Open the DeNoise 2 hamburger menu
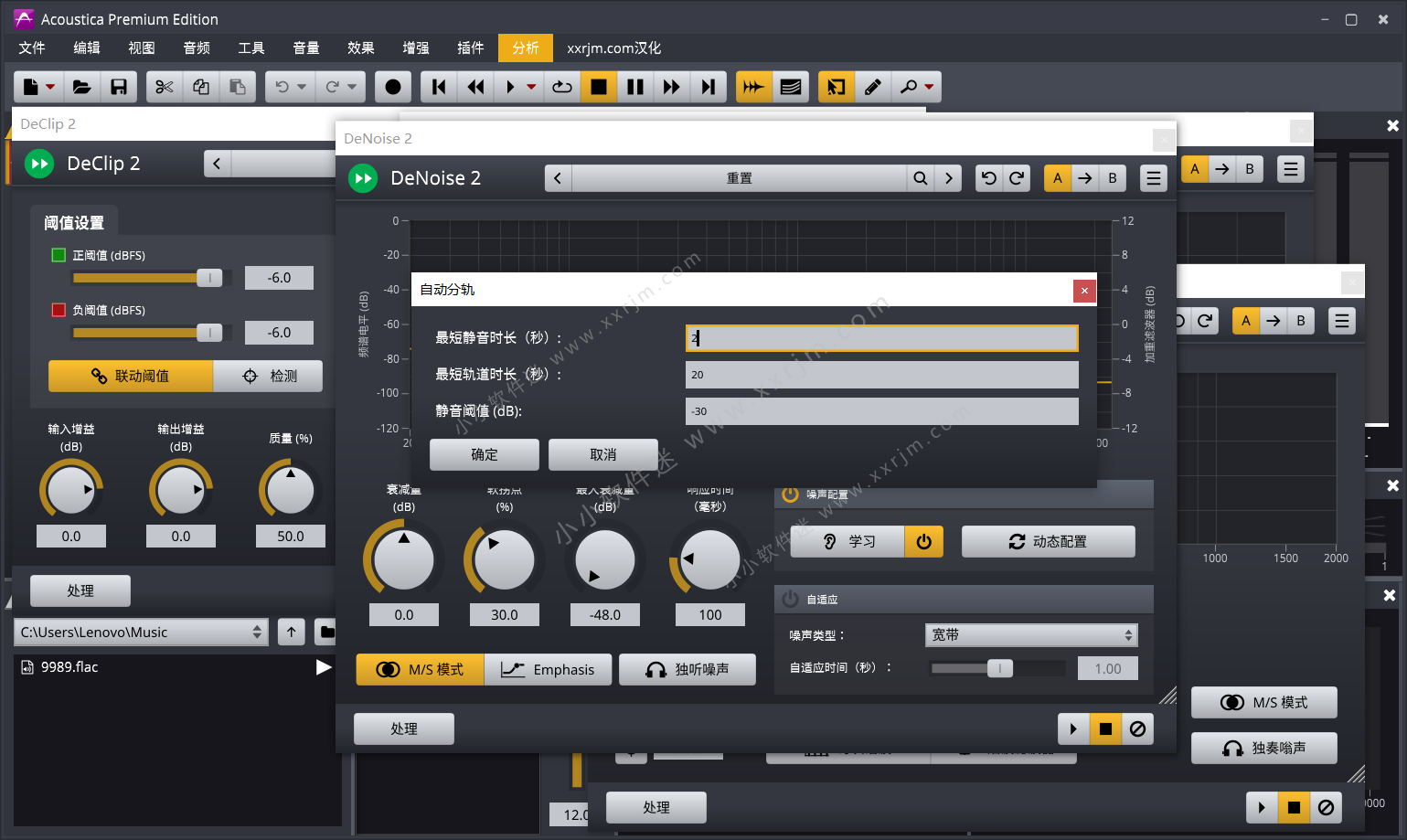 pyautogui.click(x=1154, y=178)
